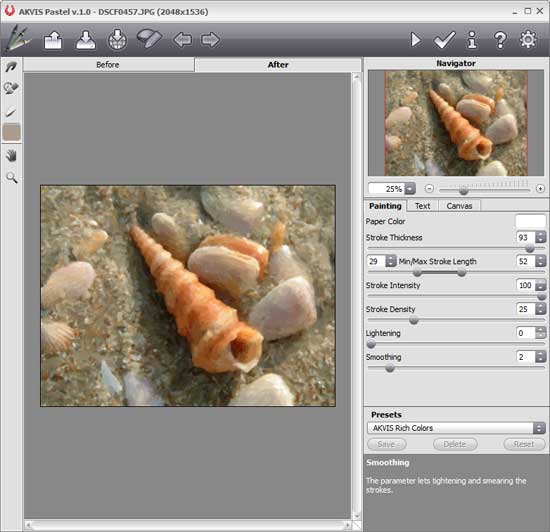
Task: Switch to the After tab
Action: click(278, 65)
